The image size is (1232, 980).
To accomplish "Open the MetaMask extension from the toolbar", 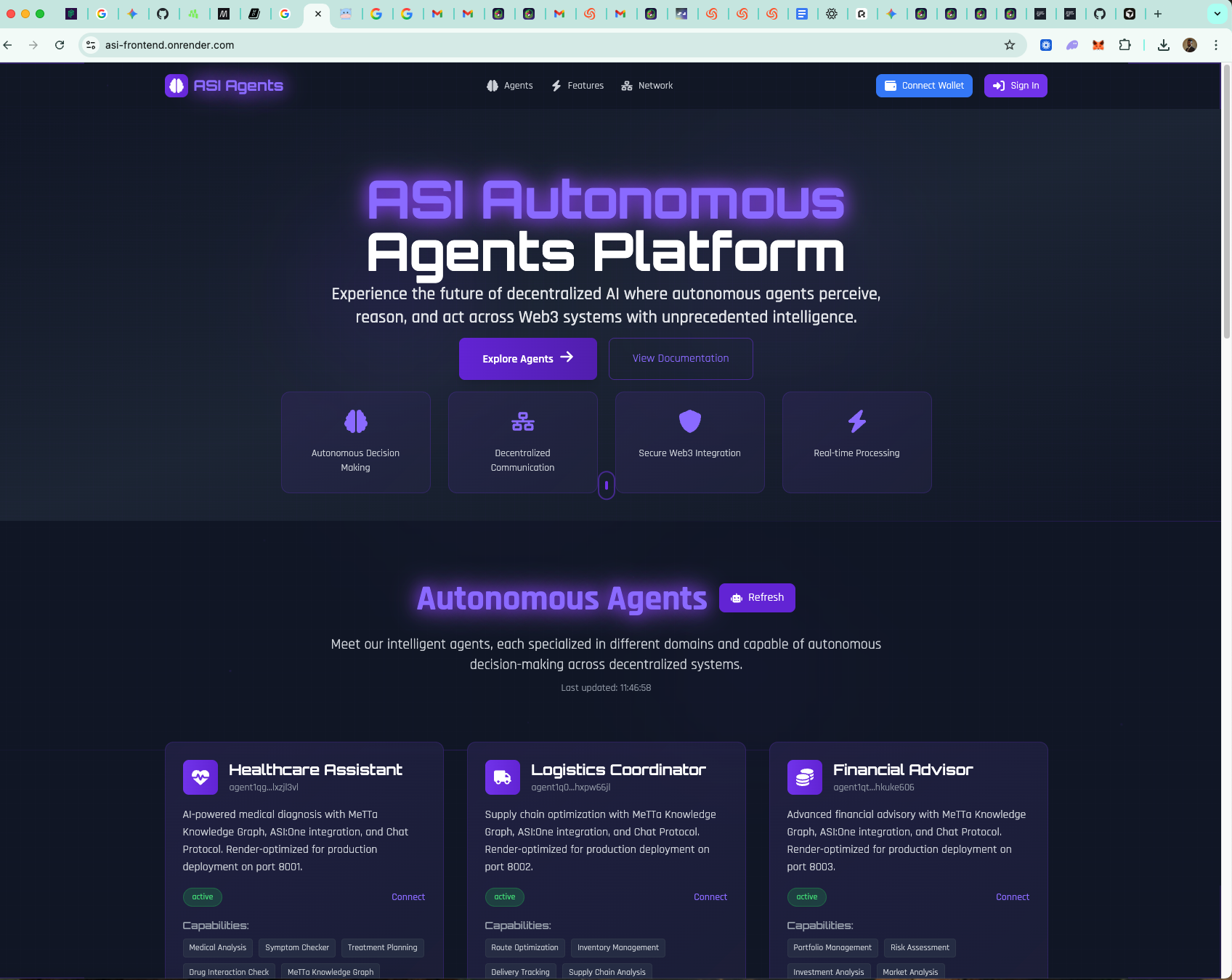I will tap(1098, 44).
